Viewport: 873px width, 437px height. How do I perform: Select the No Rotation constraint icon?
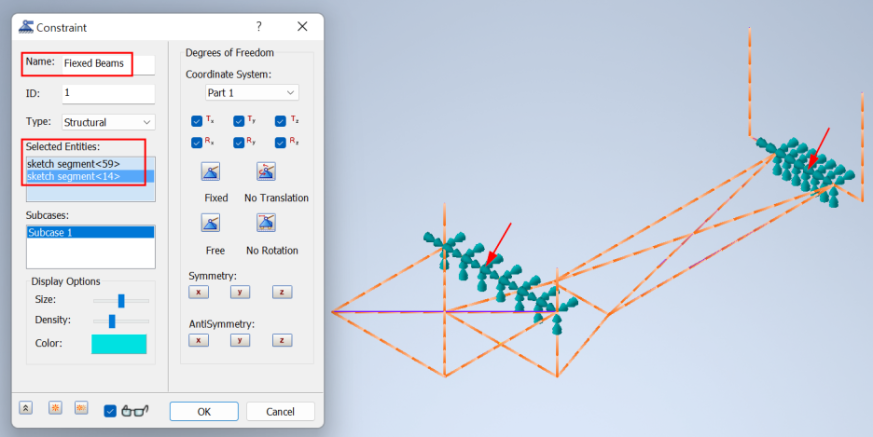(266, 223)
